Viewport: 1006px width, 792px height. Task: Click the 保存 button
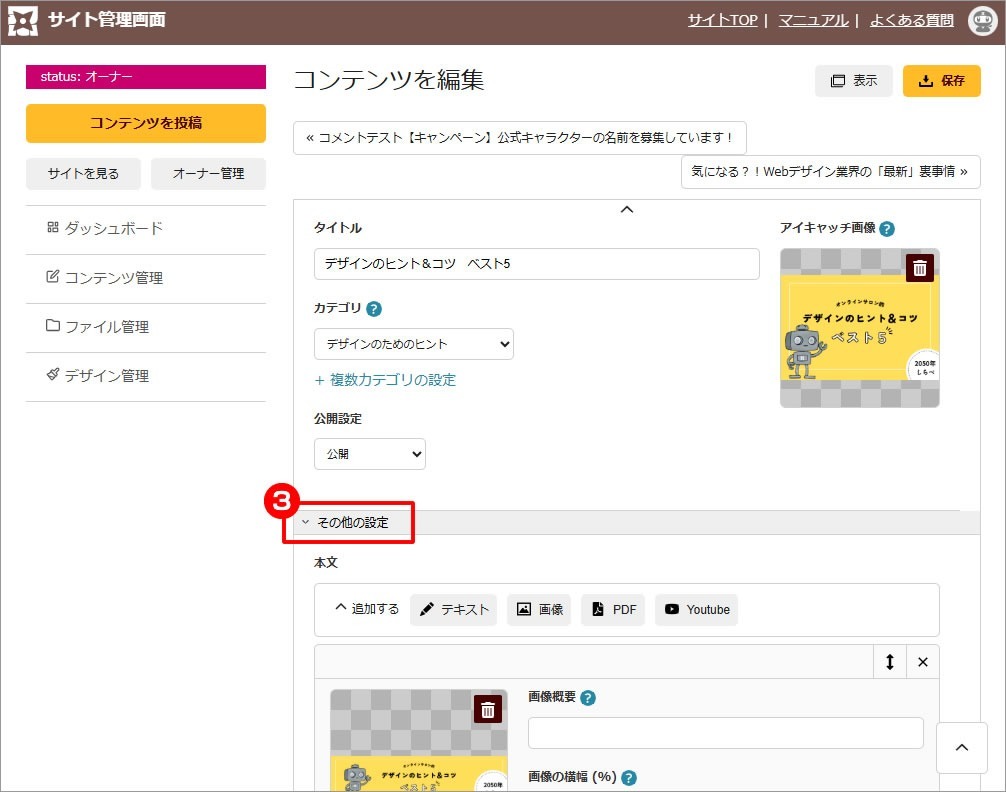click(x=941, y=81)
